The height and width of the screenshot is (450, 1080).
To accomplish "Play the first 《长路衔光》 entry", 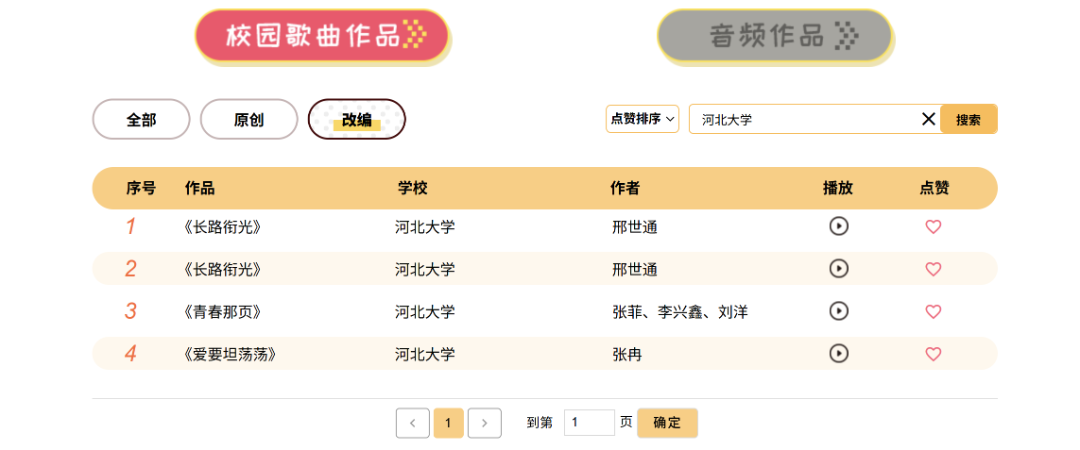I will pyautogui.click(x=839, y=226).
